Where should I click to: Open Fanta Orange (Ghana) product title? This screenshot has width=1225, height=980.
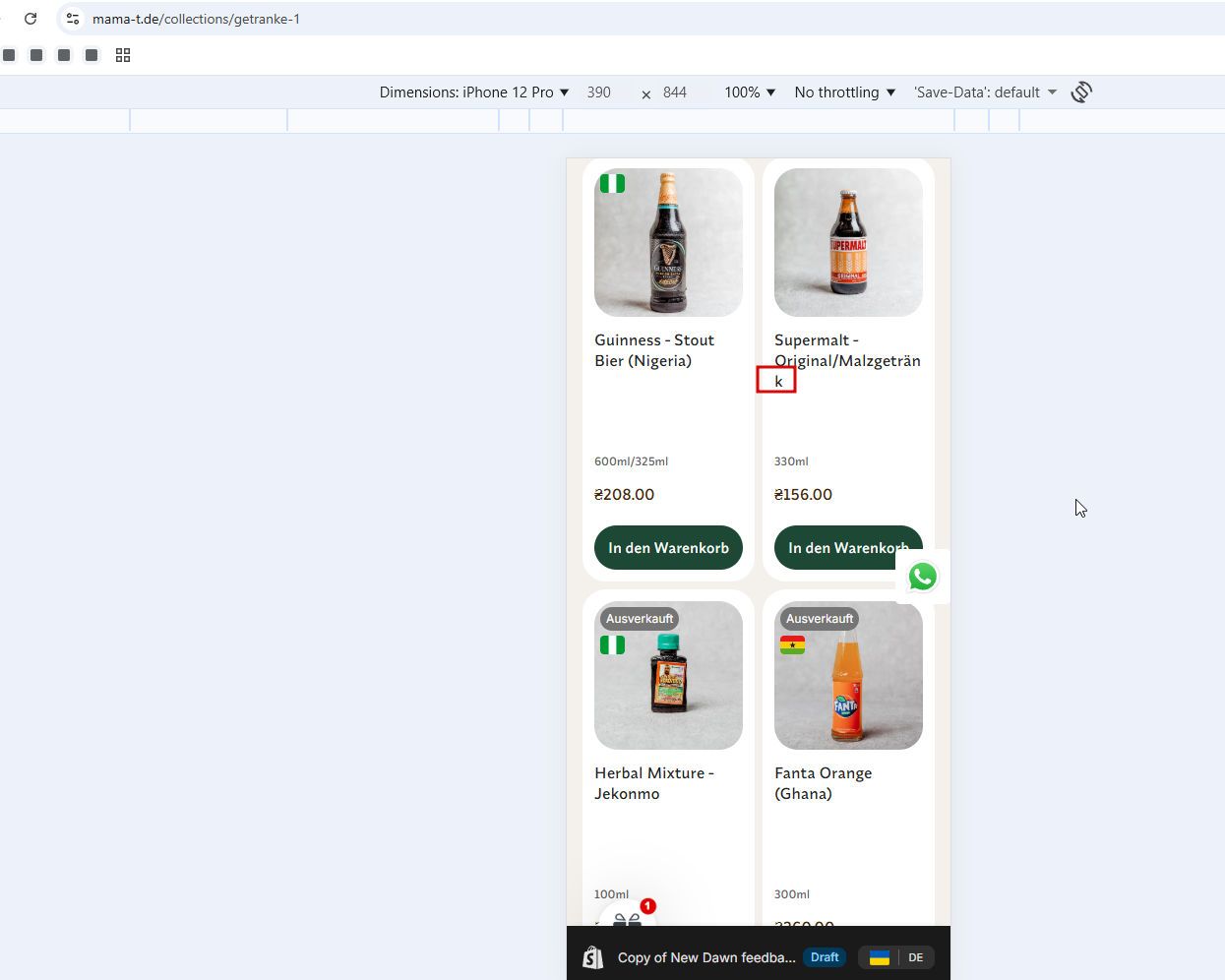point(823,783)
